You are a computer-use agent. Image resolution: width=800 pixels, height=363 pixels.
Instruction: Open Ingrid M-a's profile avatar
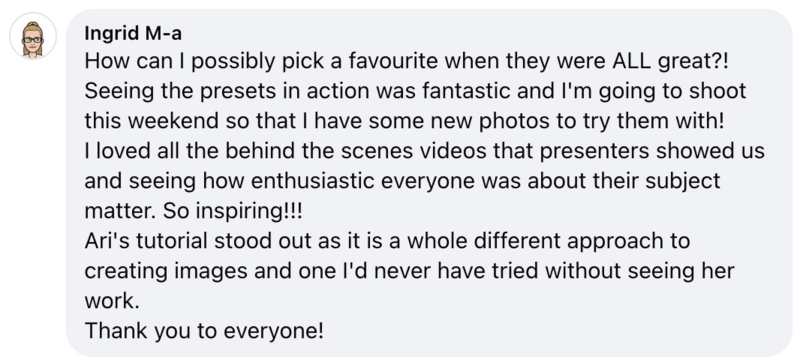(x=33, y=36)
